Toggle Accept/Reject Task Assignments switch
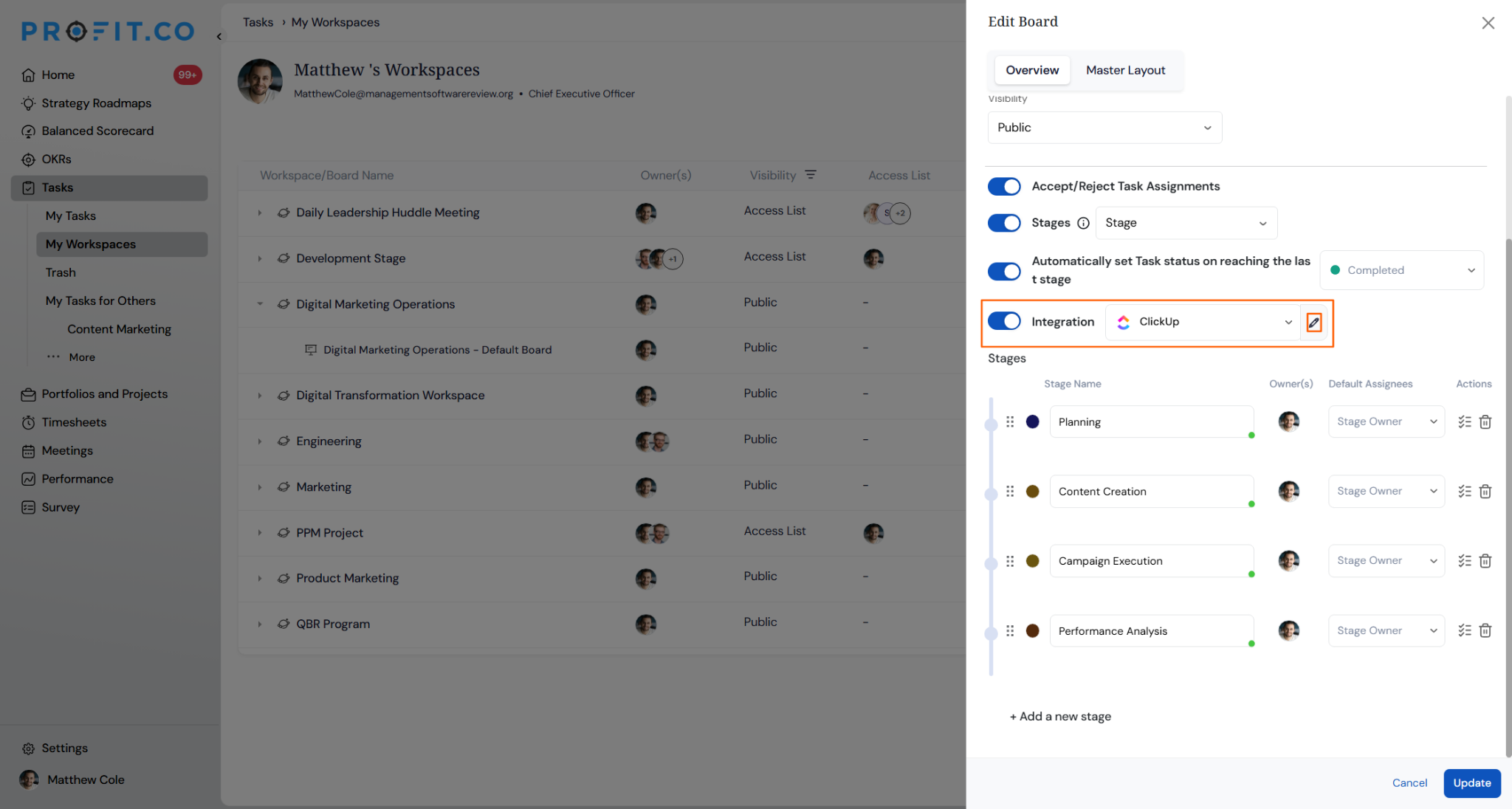This screenshot has height=809, width=1512. [1004, 186]
